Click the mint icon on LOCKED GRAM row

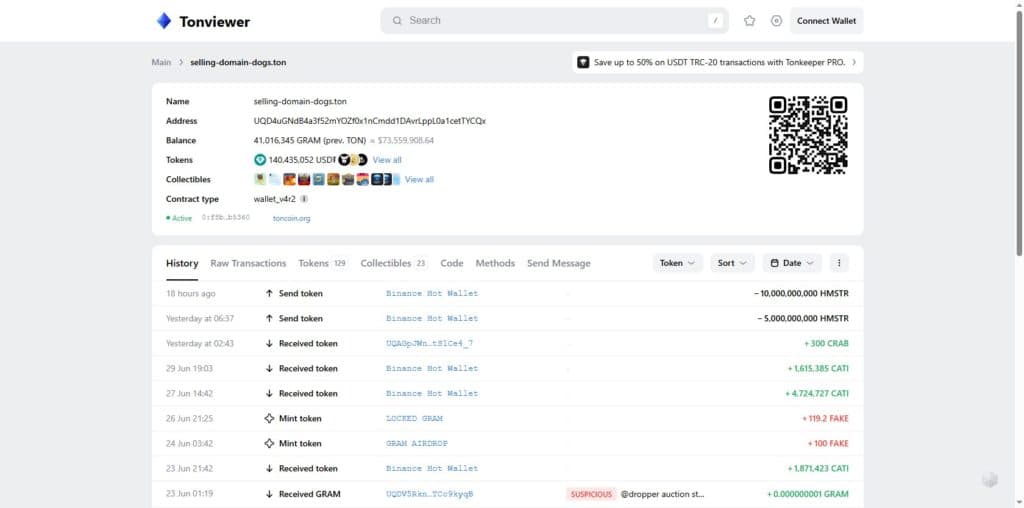pyautogui.click(x=269, y=419)
